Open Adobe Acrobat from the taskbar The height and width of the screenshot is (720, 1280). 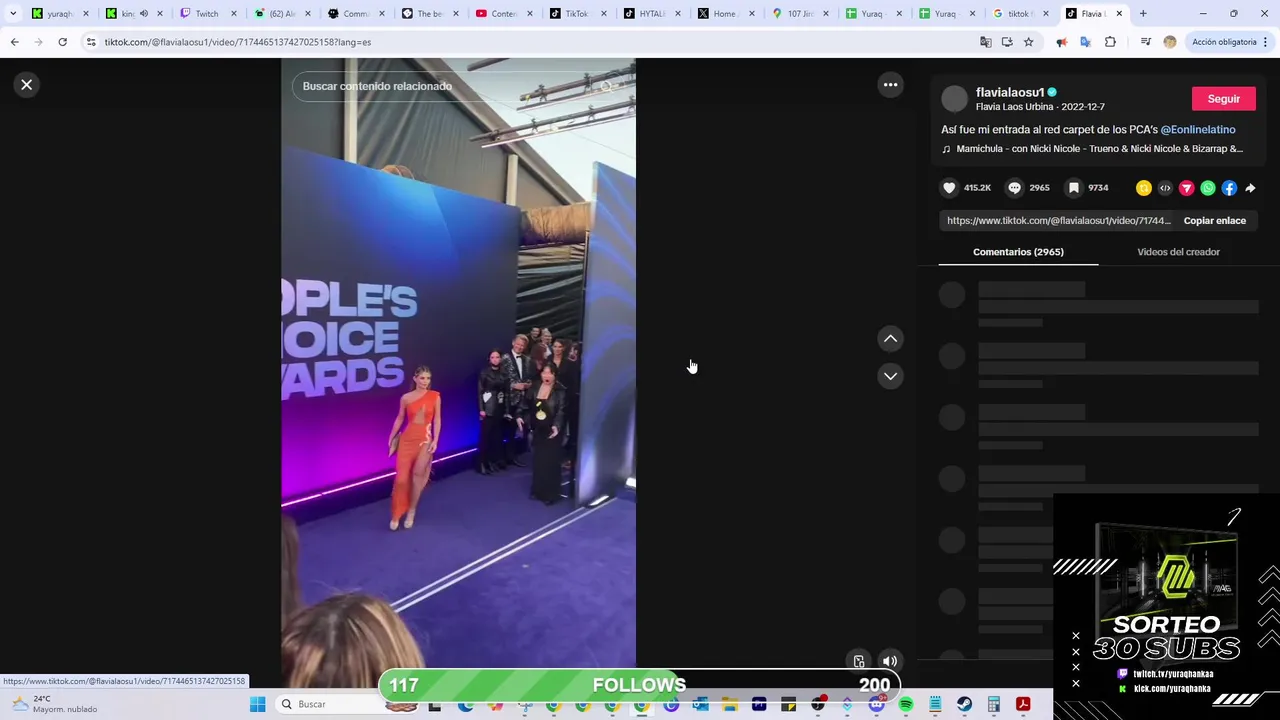pyautogui.click(x=1023, y=704)
